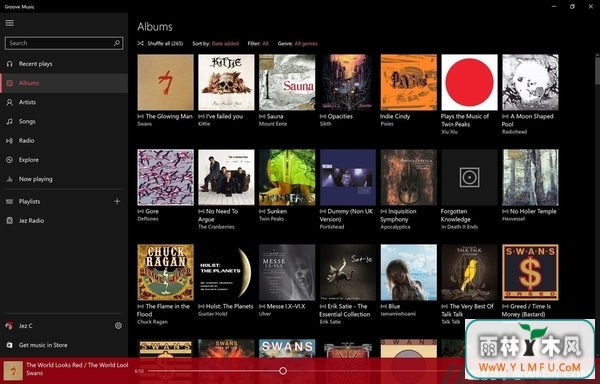Open the Sauna album cover
Viewport: 600px width, 384px height.
pos(287,82)
